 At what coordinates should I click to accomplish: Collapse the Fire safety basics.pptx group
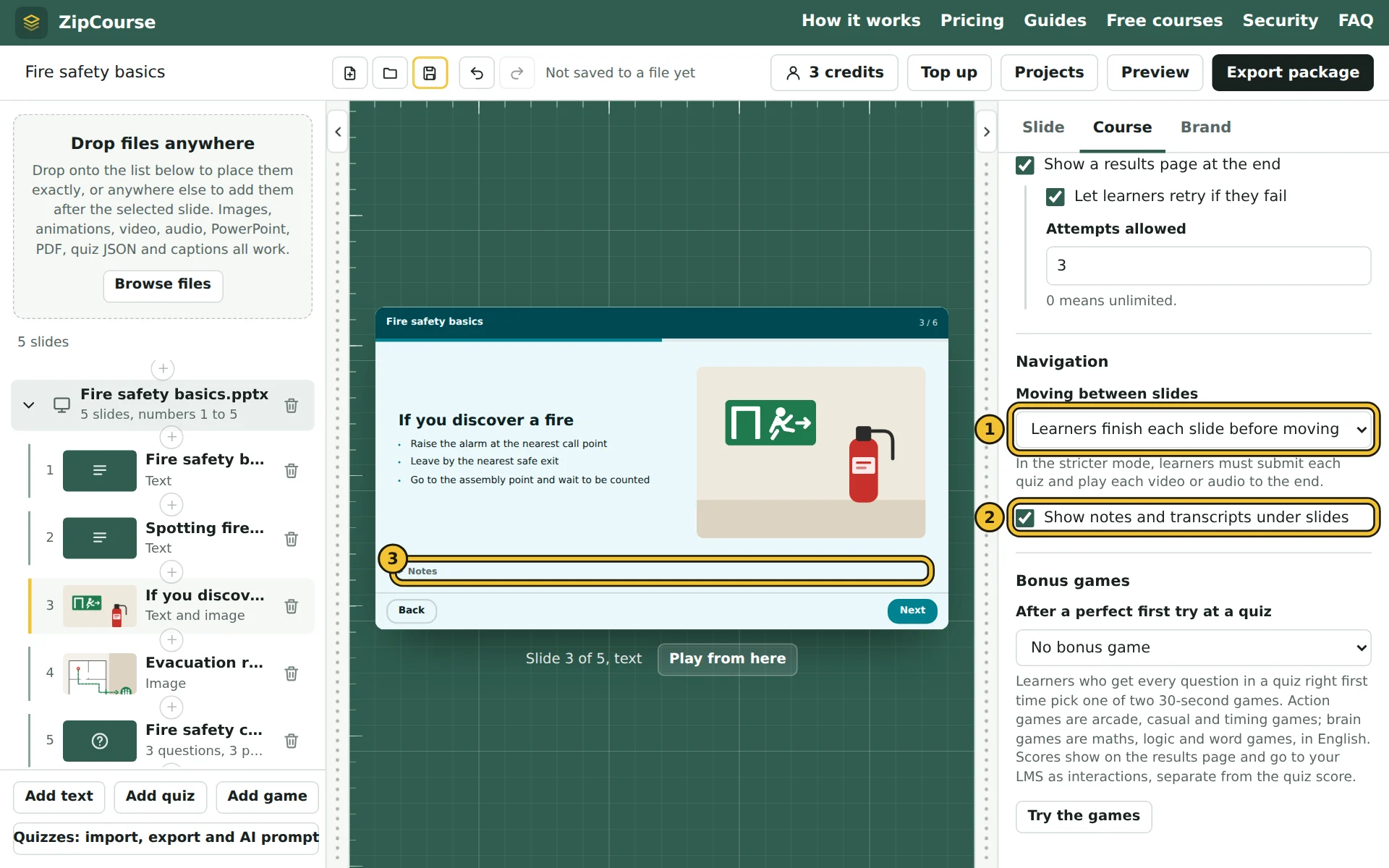pos(29,405)
